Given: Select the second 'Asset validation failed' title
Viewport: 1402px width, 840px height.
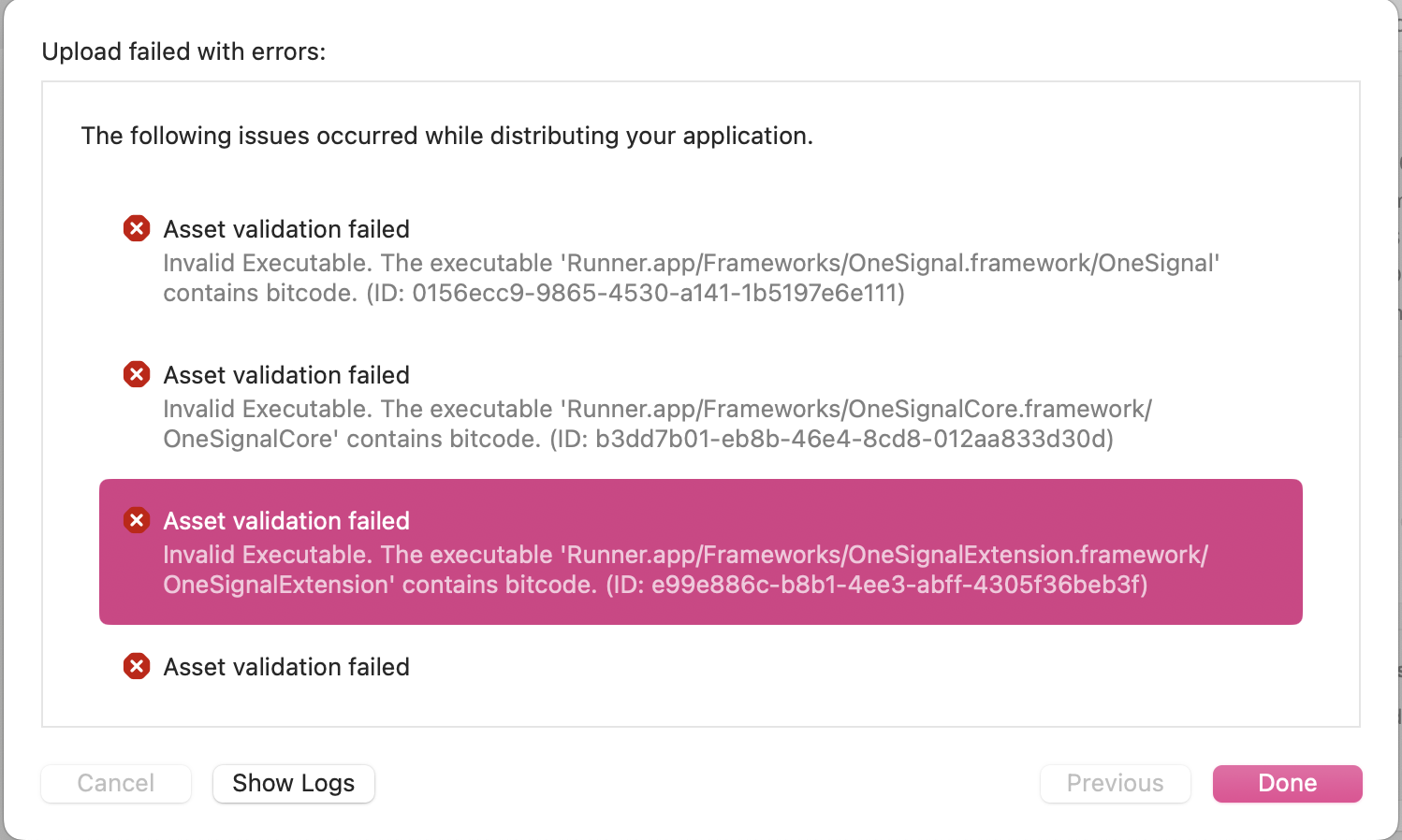Looking at the screenshot, I should [x=286, y=375].
